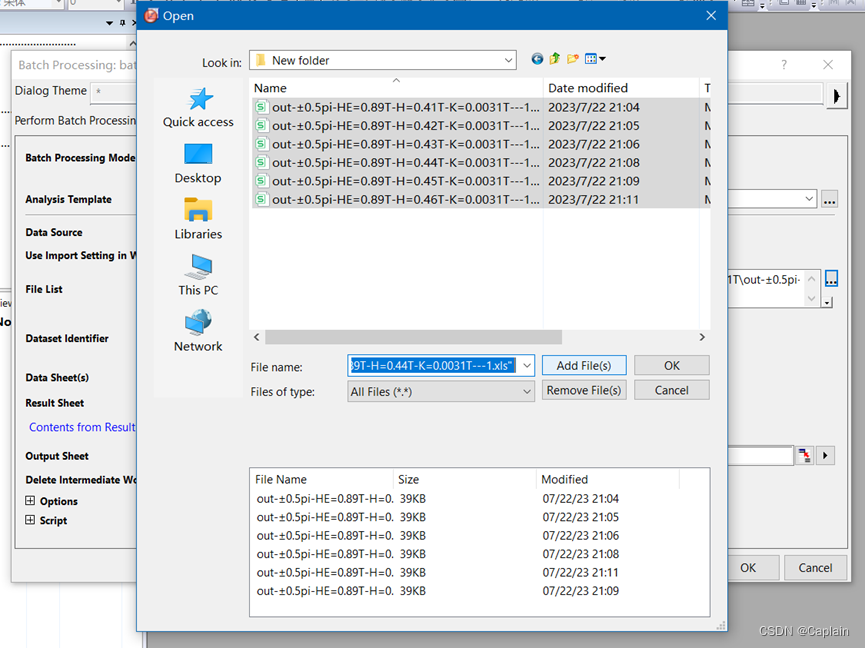Viewport: 865px width, 648px height.
Task: Click the Add File(s) button
Action: 584,365
